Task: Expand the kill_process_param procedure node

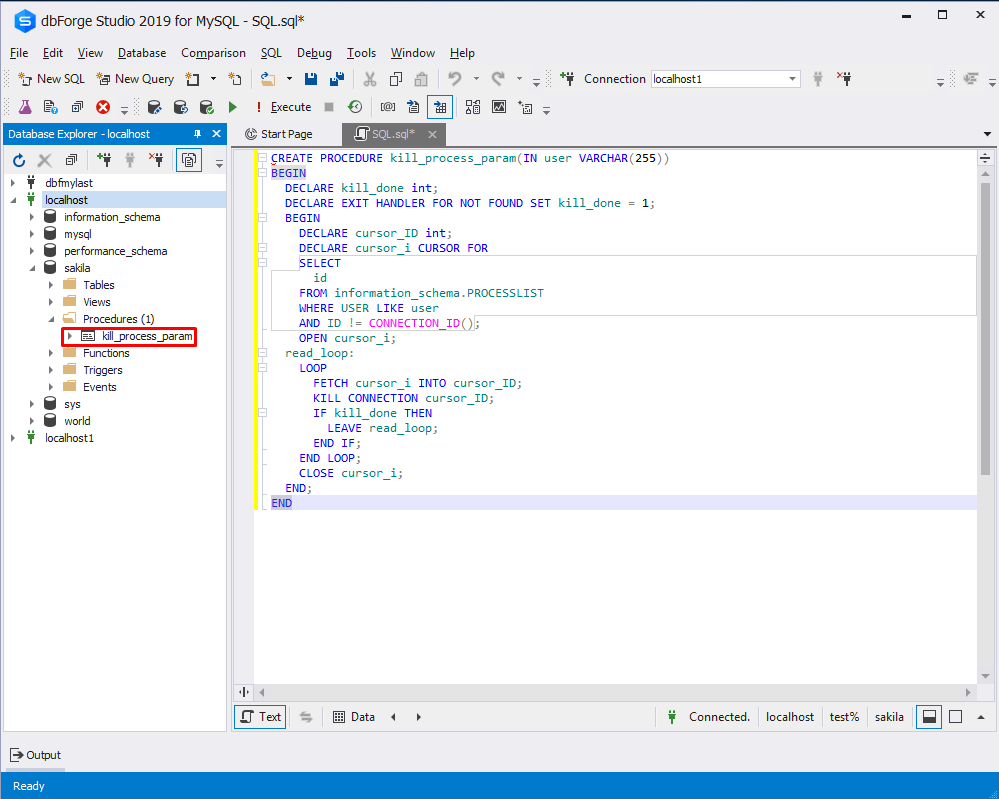Action: pyautogui.click(x=70, y=336)
